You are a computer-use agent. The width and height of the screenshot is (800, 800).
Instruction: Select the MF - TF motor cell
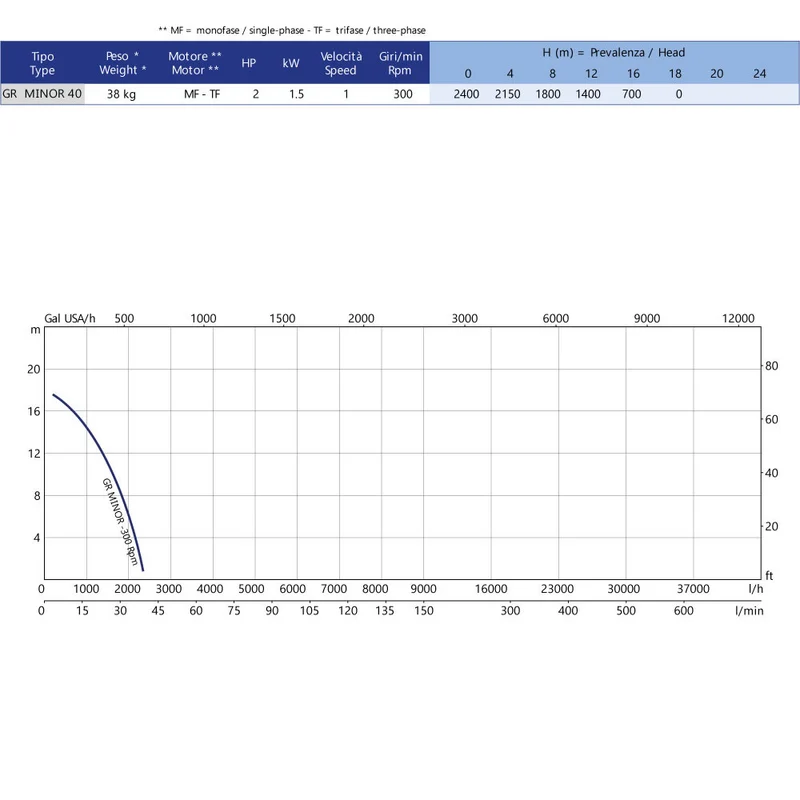(202, 94)
